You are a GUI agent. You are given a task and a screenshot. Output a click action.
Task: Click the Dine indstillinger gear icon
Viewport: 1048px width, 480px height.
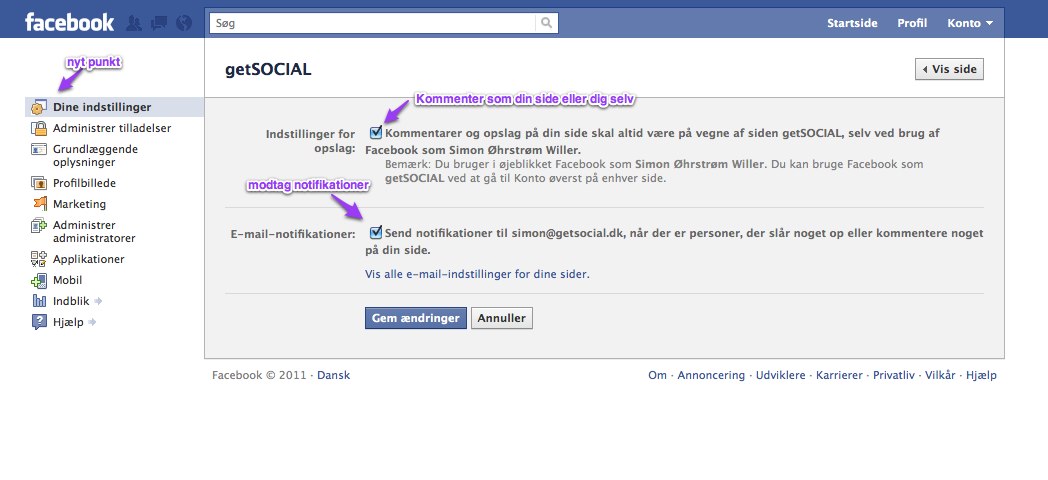[x=39, y=107]
